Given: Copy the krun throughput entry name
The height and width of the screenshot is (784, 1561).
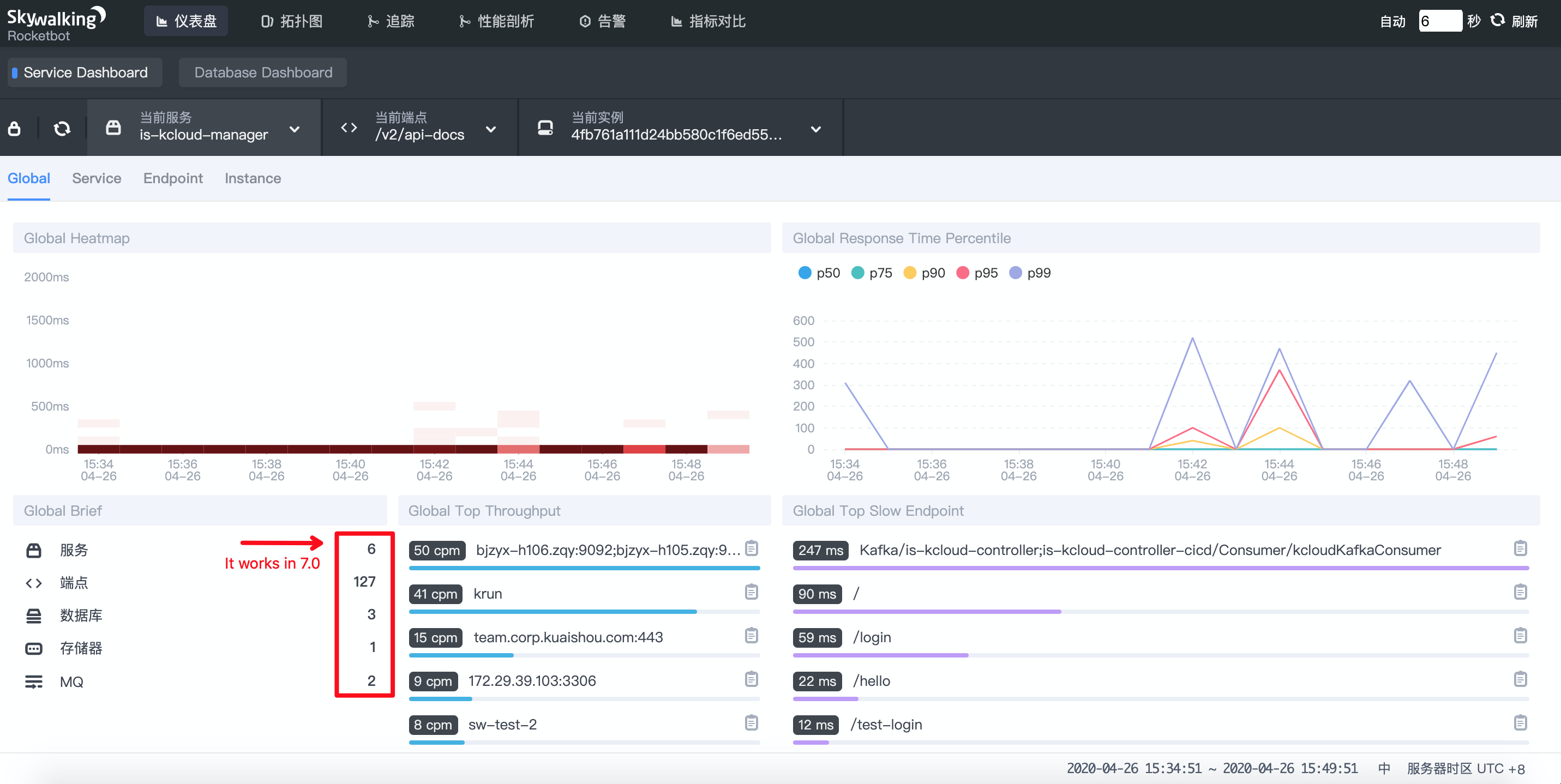Looking at the screenshot, I should click(x=751, y=592).
